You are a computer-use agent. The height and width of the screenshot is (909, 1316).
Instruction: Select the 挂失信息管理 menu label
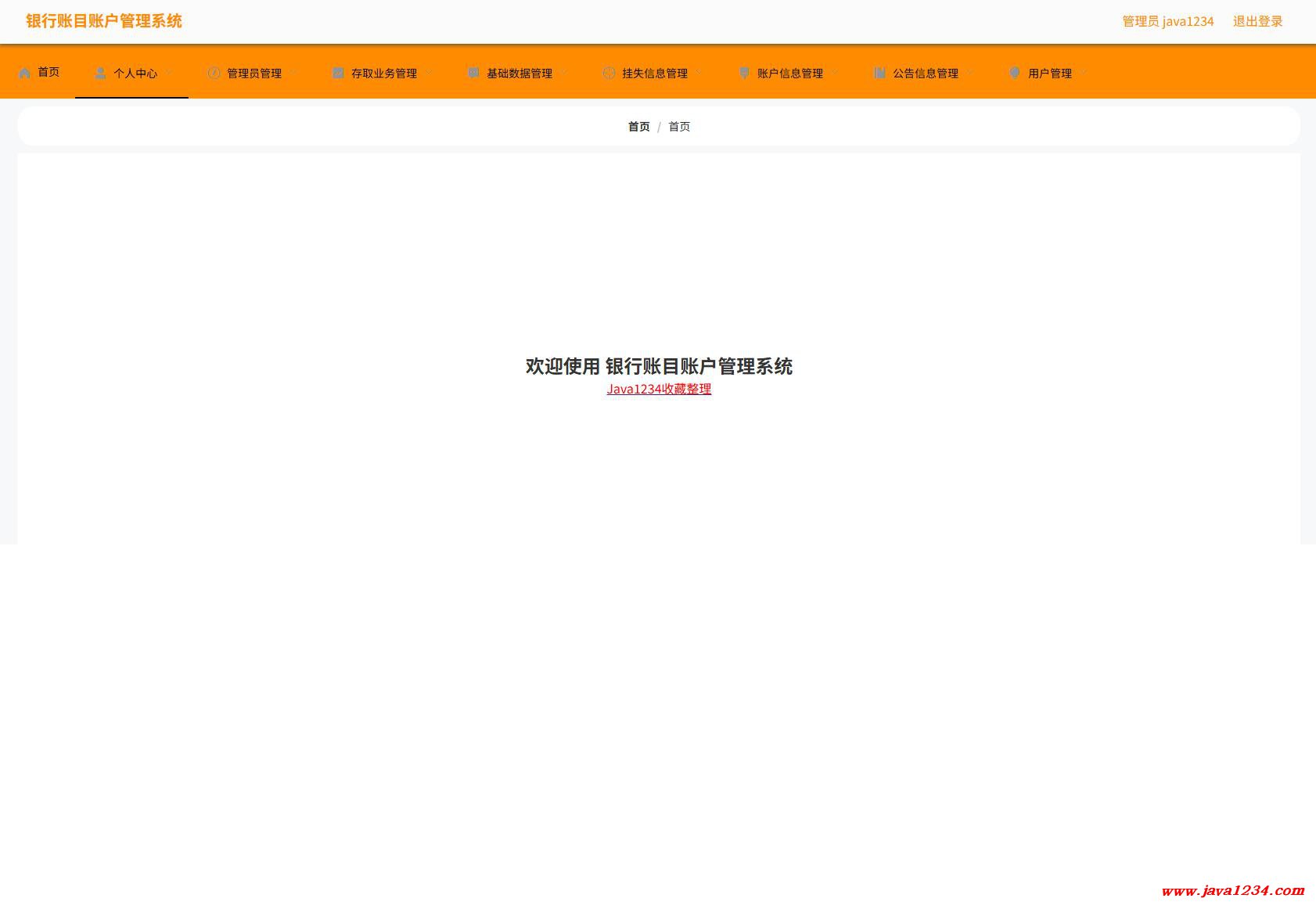[x=655, y=74]
